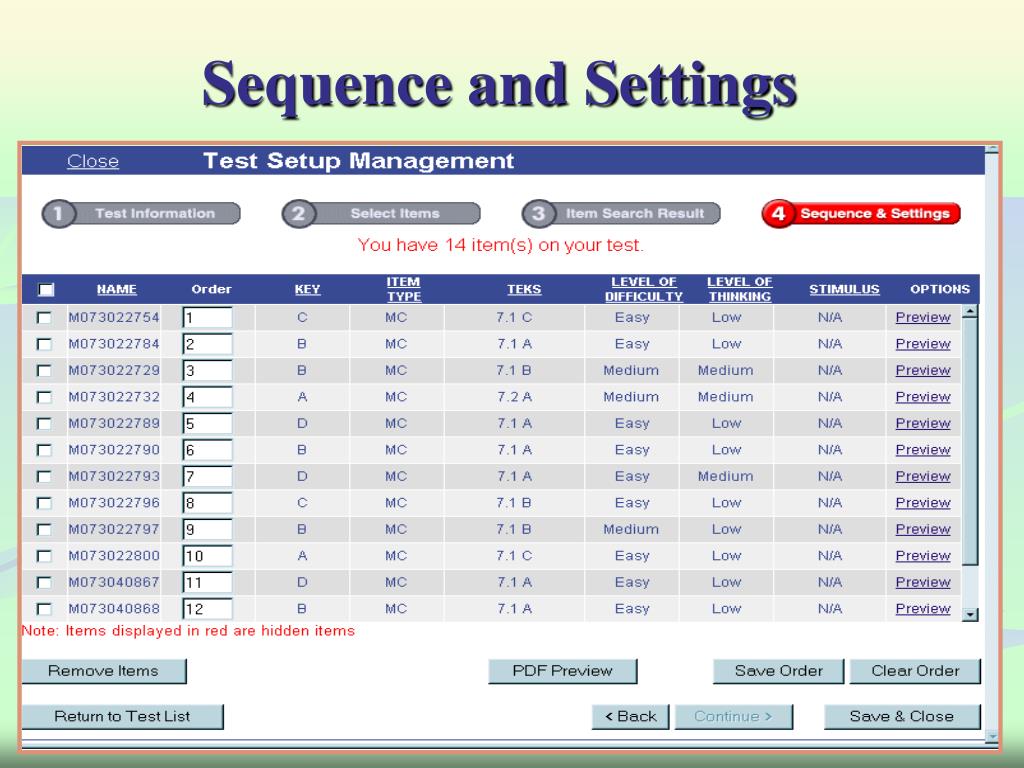
Task: Select step 4 Sequence & Settings
Action: [861, 214]
